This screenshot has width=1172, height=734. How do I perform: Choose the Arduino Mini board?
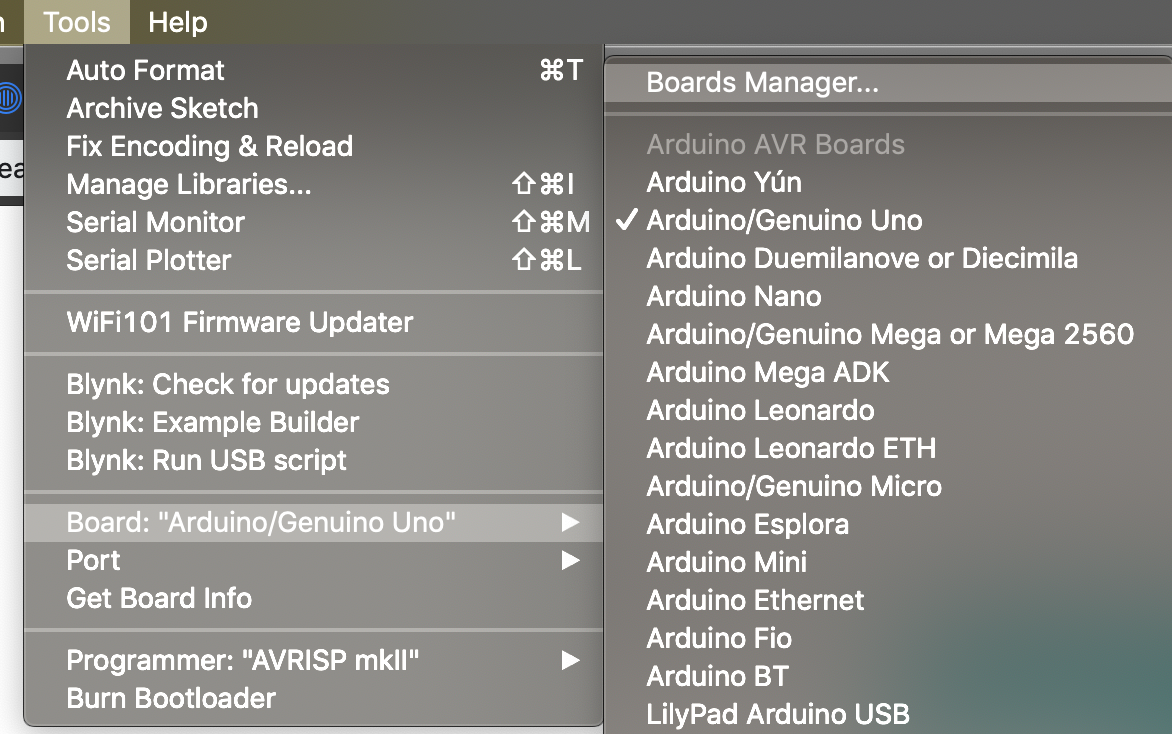pyautogui.click(x=888, y=562)
